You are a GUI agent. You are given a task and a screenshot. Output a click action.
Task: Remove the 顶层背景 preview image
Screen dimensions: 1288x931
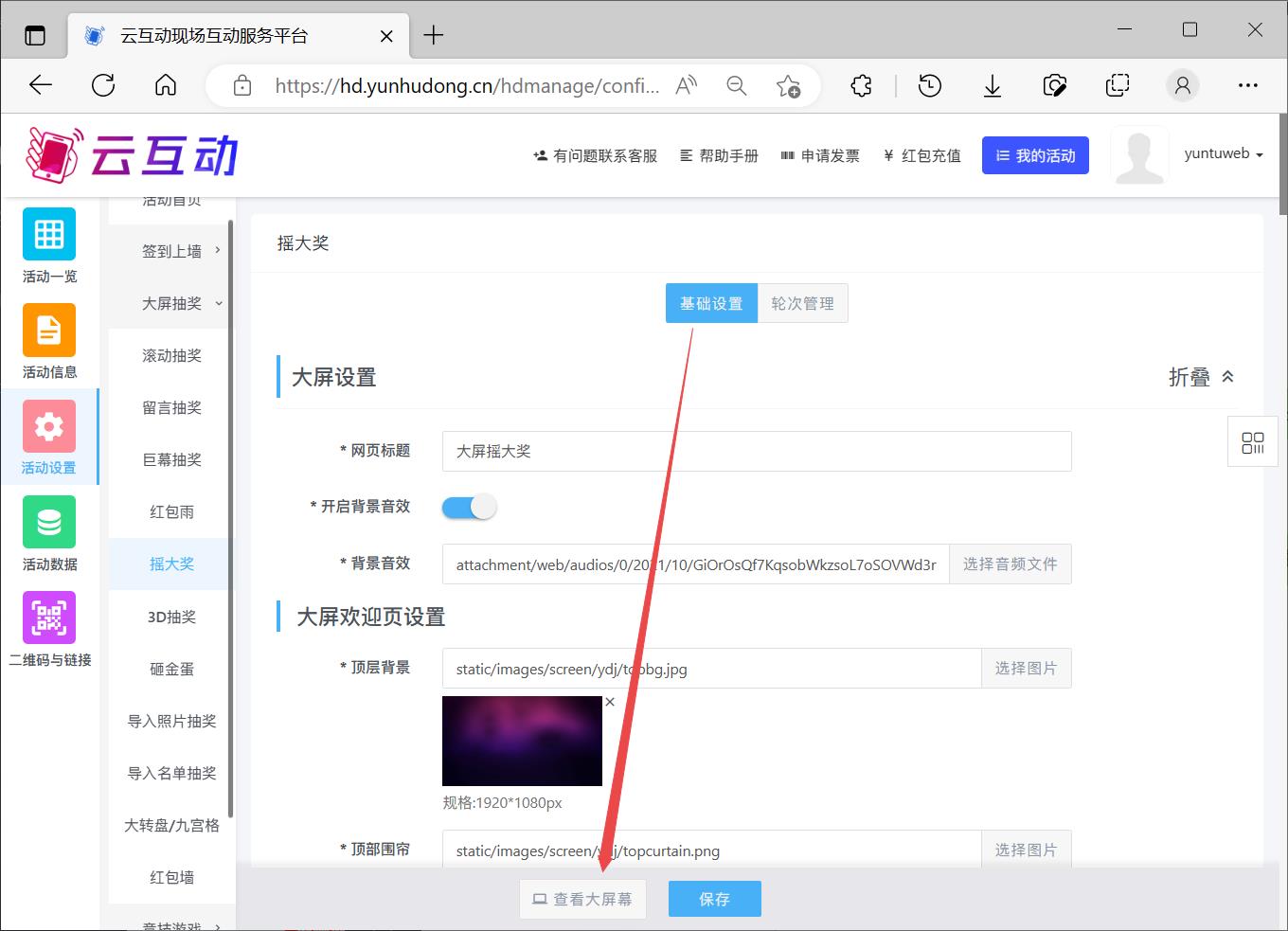coord(610,702)
